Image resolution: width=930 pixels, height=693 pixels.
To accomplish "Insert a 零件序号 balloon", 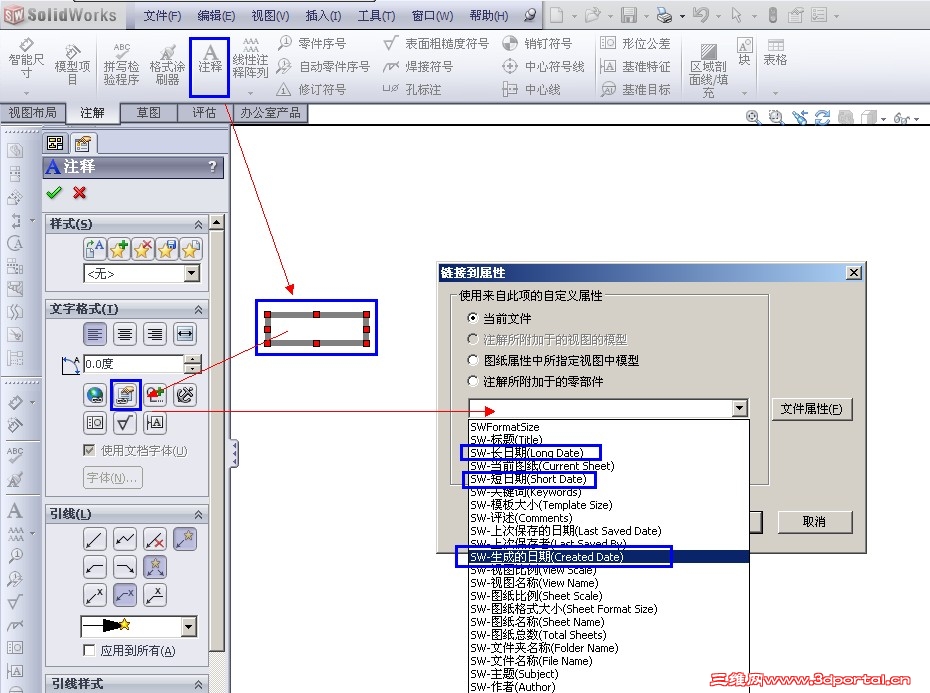I will (313, 43).
